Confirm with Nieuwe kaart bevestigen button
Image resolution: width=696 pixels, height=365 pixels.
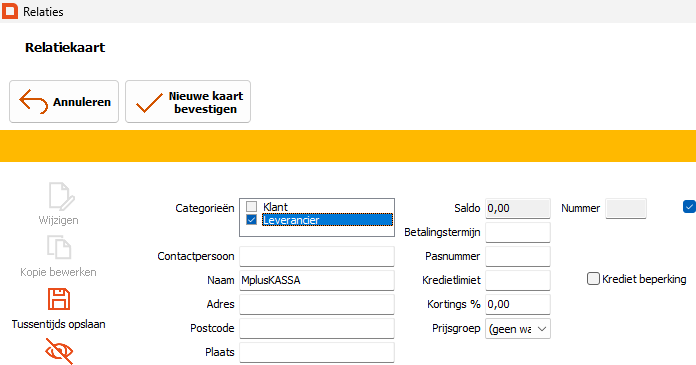click(188, 101)
